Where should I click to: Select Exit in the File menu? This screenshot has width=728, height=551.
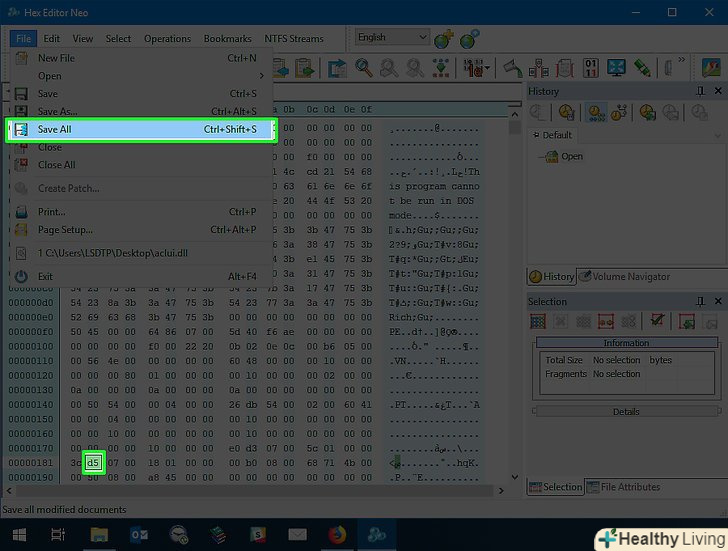tap(141, 276)
